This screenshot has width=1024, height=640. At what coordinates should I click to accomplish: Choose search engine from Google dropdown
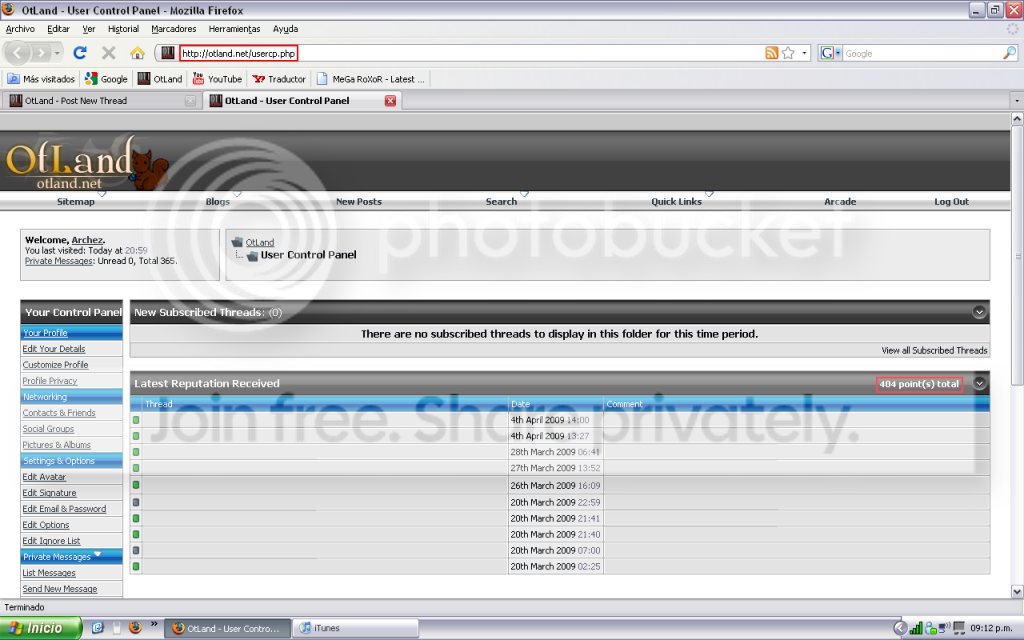(x=830, y=53)
